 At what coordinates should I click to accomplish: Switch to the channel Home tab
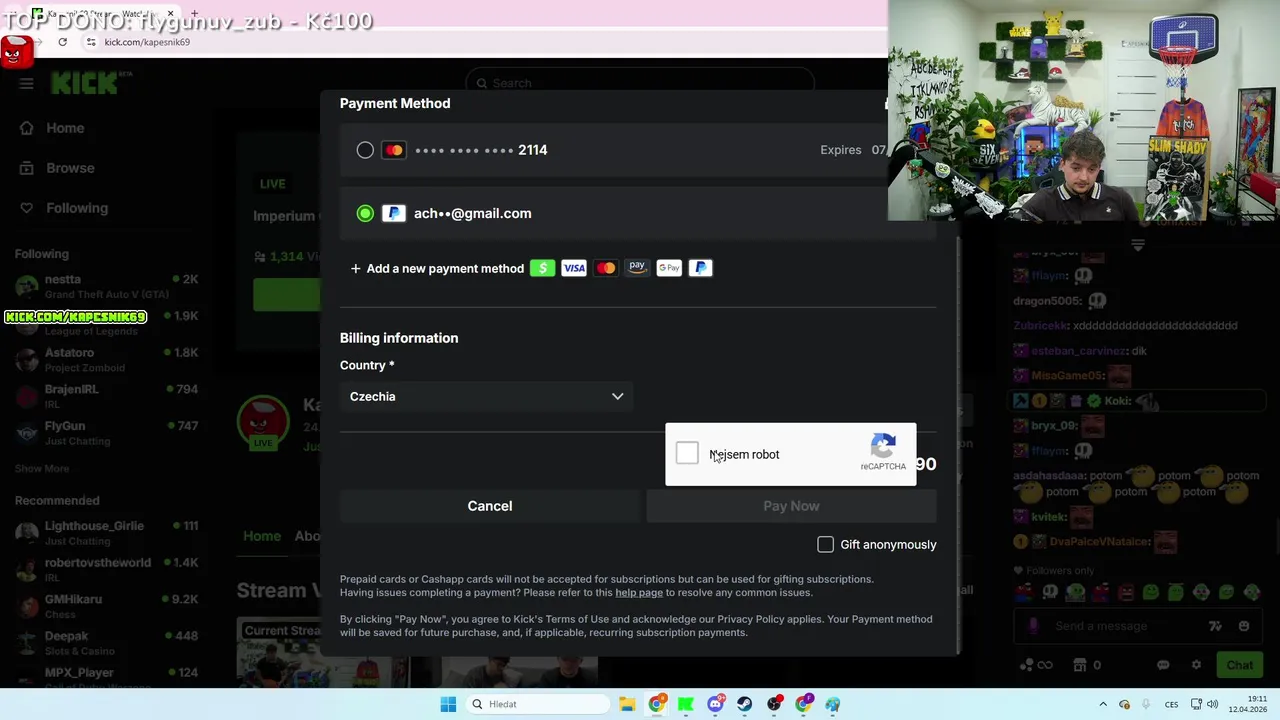262,536
